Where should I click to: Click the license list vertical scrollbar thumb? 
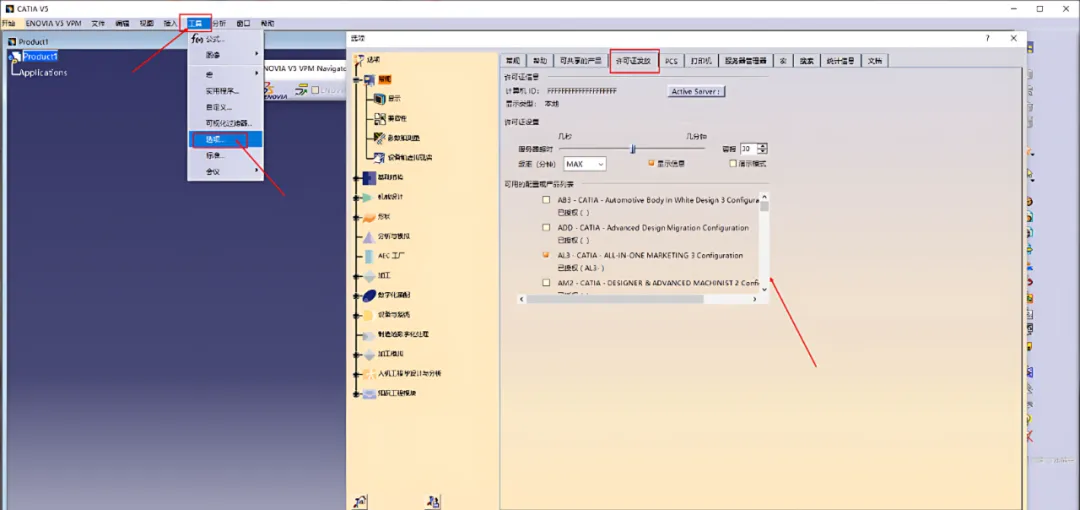click(764, 205)
